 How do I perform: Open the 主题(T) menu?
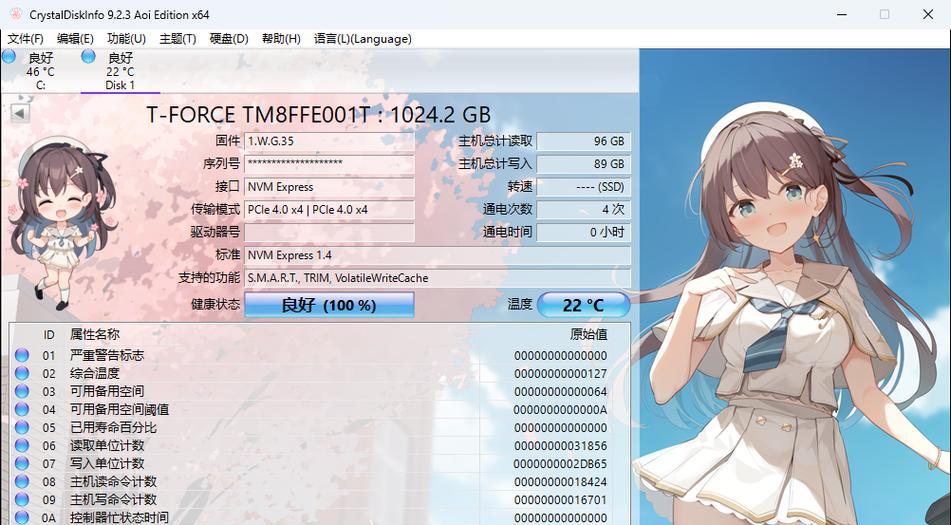(x=178, y=39)
